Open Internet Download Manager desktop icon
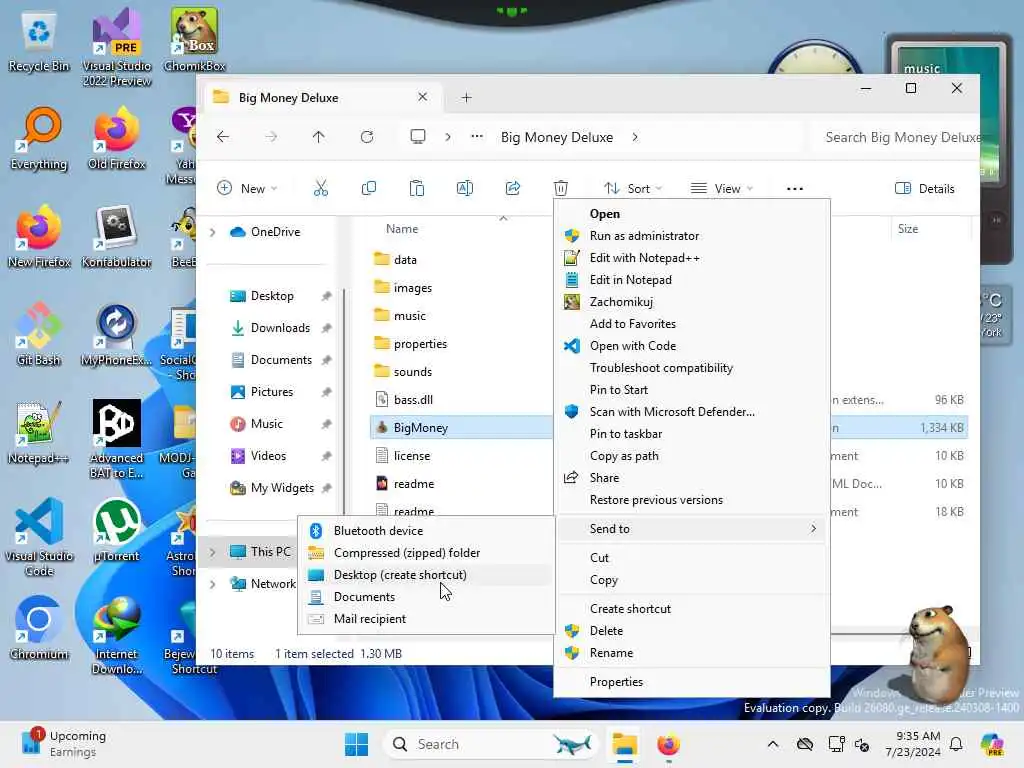1024x768 pixels. tap(117, 635)
